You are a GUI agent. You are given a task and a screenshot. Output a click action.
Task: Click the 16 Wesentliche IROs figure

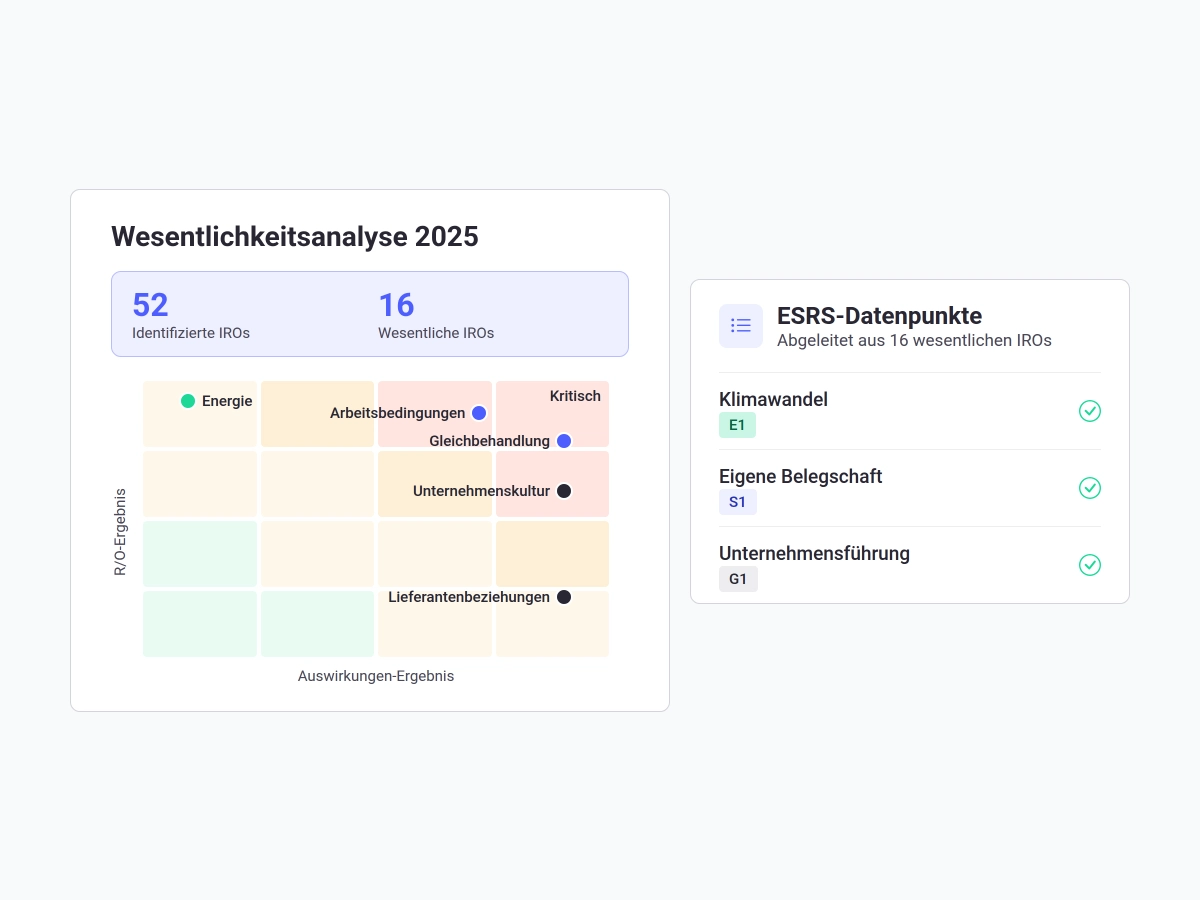pos(396,305)
